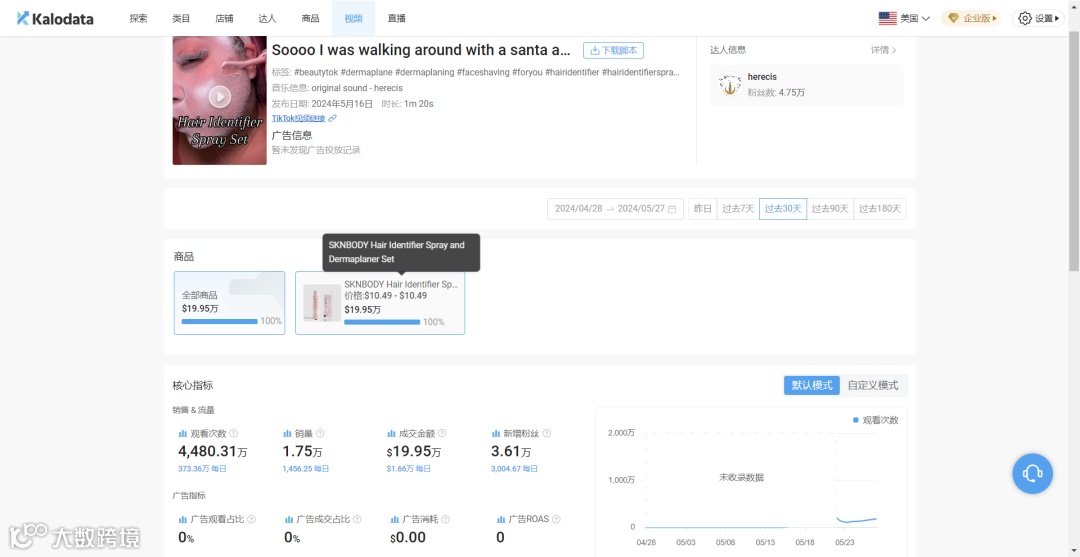Click 粉丝数: 4.75万 text
The width and height of the screenshot is (1080, 557).
click(x=776, y=92)
